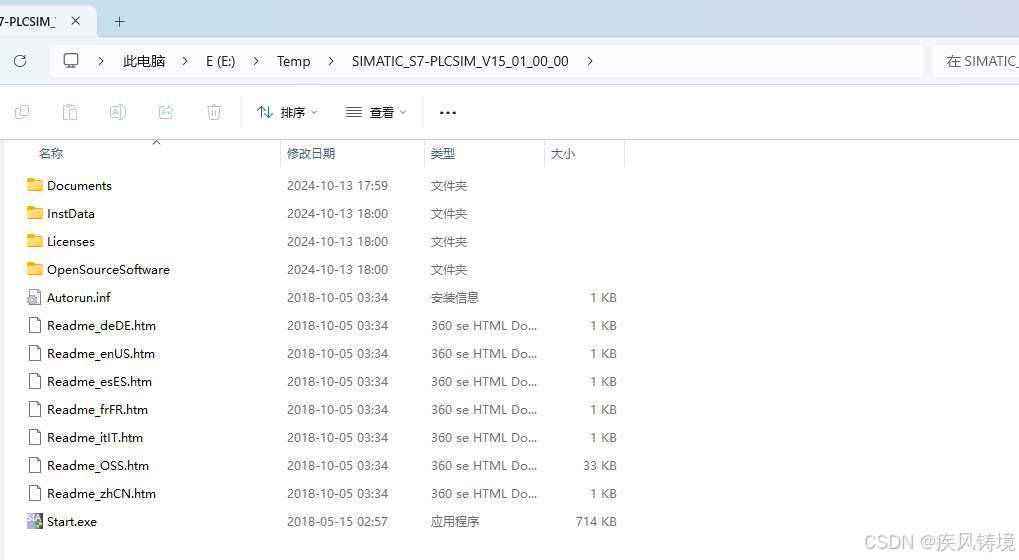Open the 排序 sort dropdown

[x=287, y=112]
